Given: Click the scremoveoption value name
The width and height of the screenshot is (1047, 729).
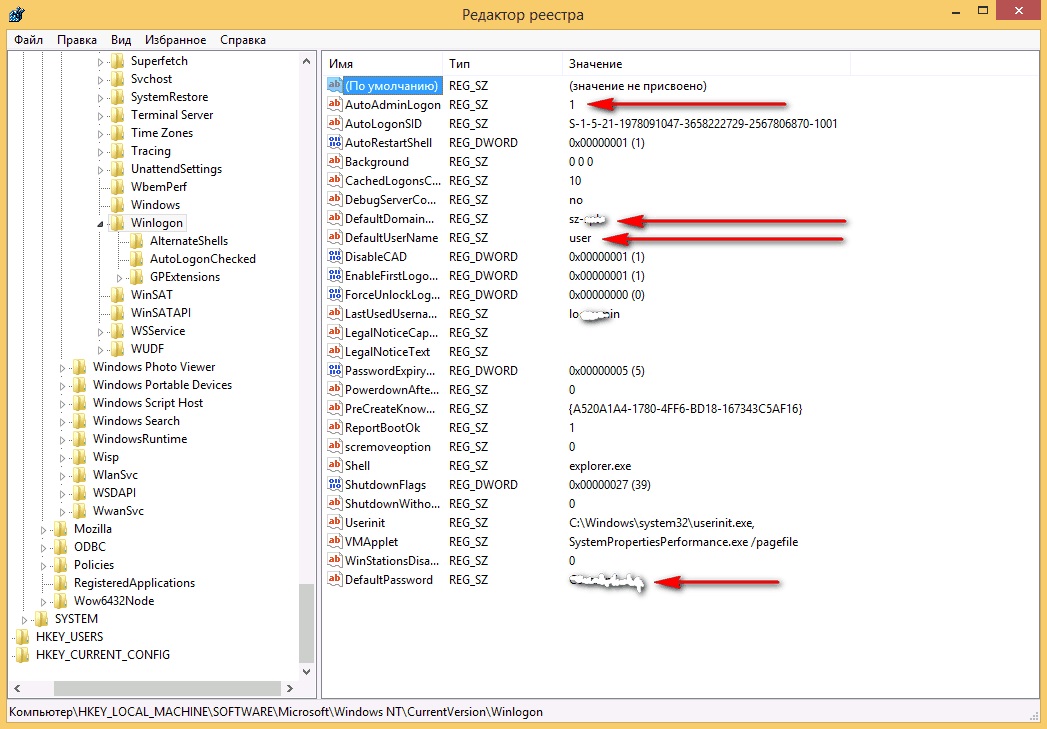Looking at the screenshot, I should (387, 447).
